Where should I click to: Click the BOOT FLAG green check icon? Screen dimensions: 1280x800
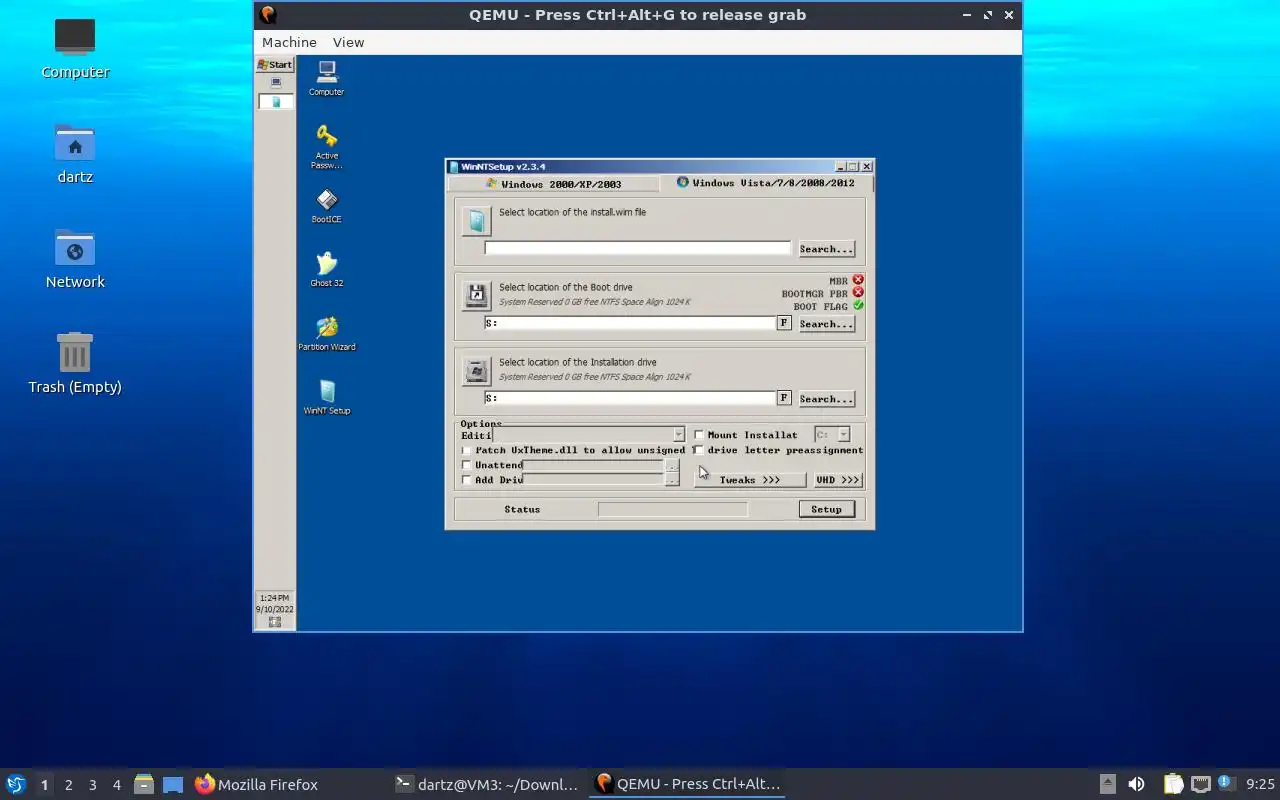(858, 305)
